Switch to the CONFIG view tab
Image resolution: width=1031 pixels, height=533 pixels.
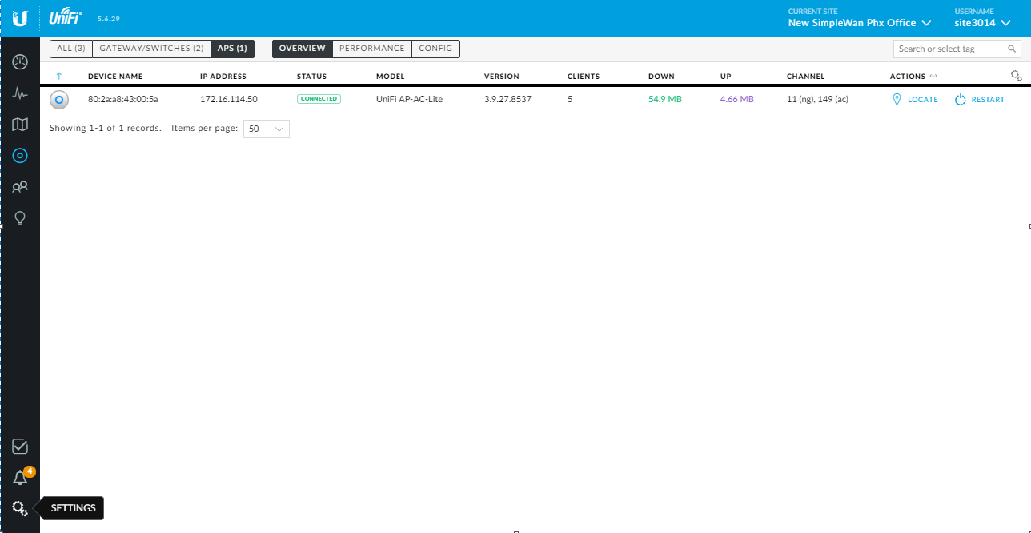435,49
